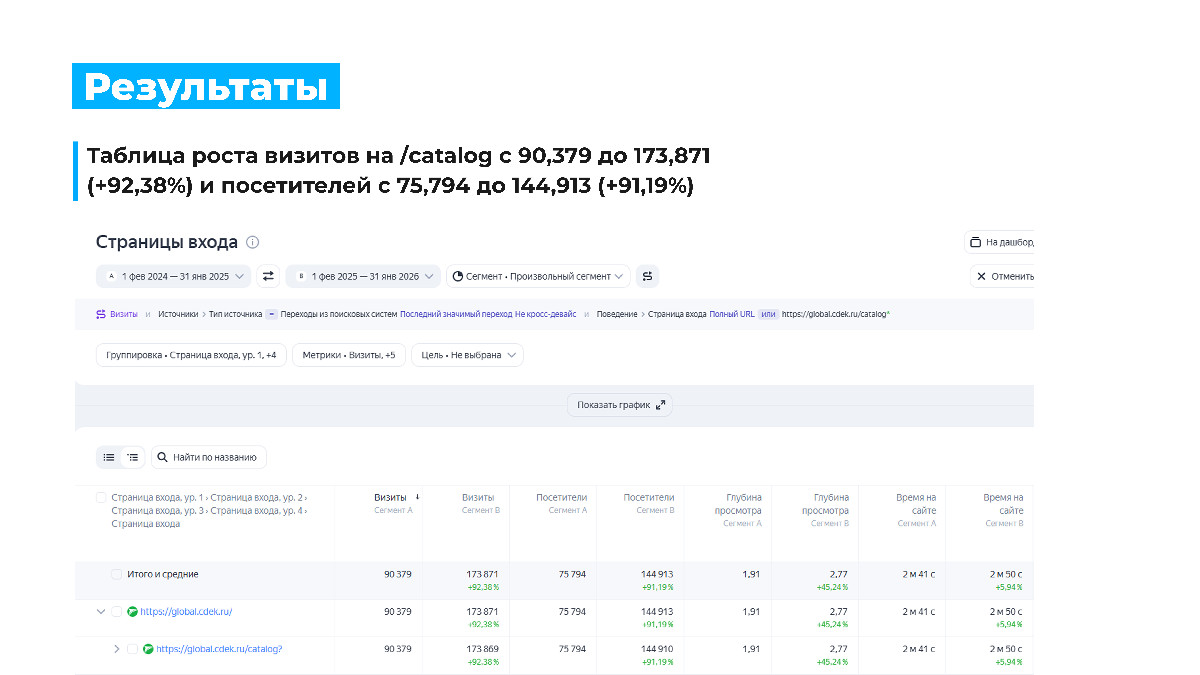The width and height of the screenshot is (1200, 675).
Task: Click the info icon beside Страницы входа
Action: [x=253, y=242]
